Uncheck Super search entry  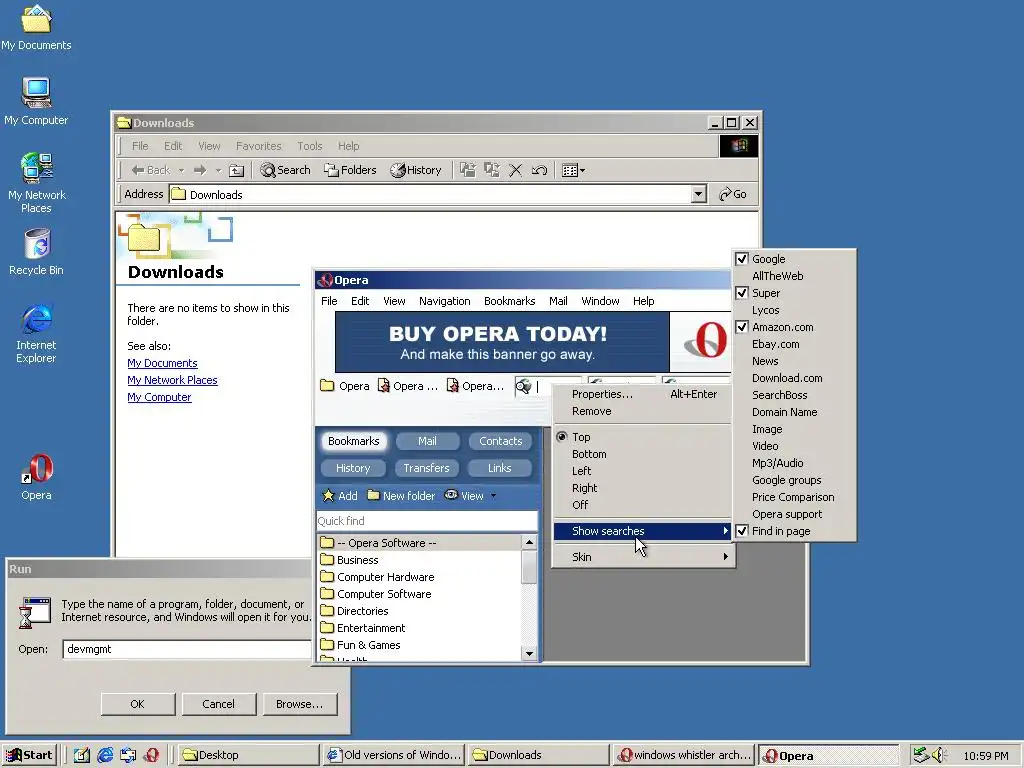tap(794, 293)
